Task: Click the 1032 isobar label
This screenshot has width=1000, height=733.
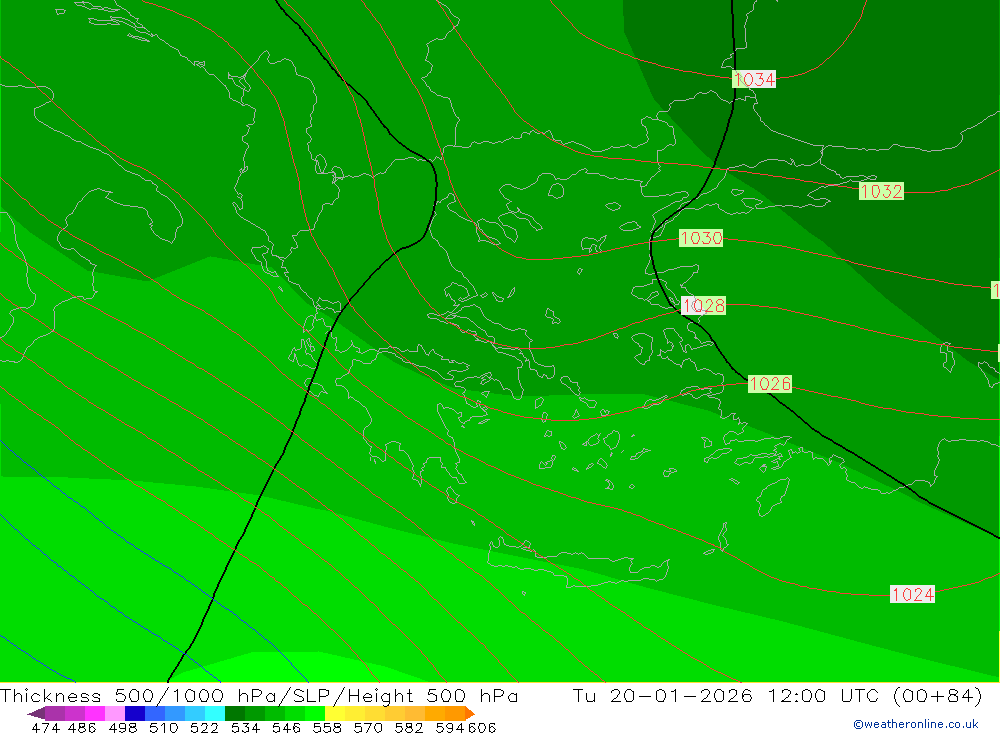Action: pos(881,191)
